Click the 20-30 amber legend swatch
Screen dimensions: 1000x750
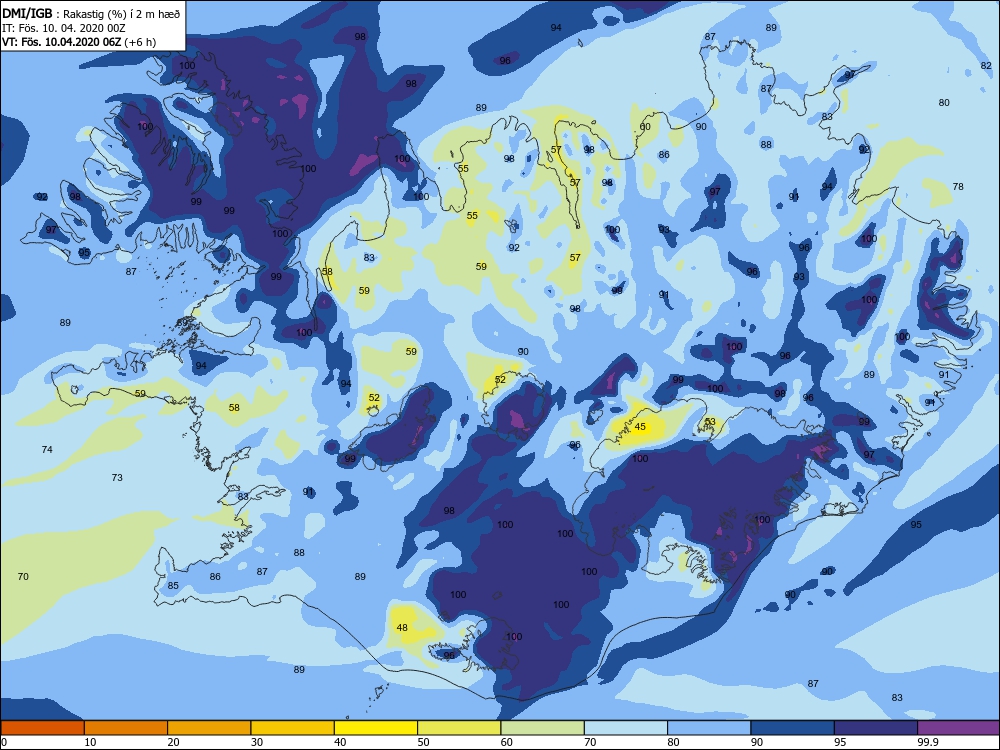pyautogui.click(x=209, y=728)
